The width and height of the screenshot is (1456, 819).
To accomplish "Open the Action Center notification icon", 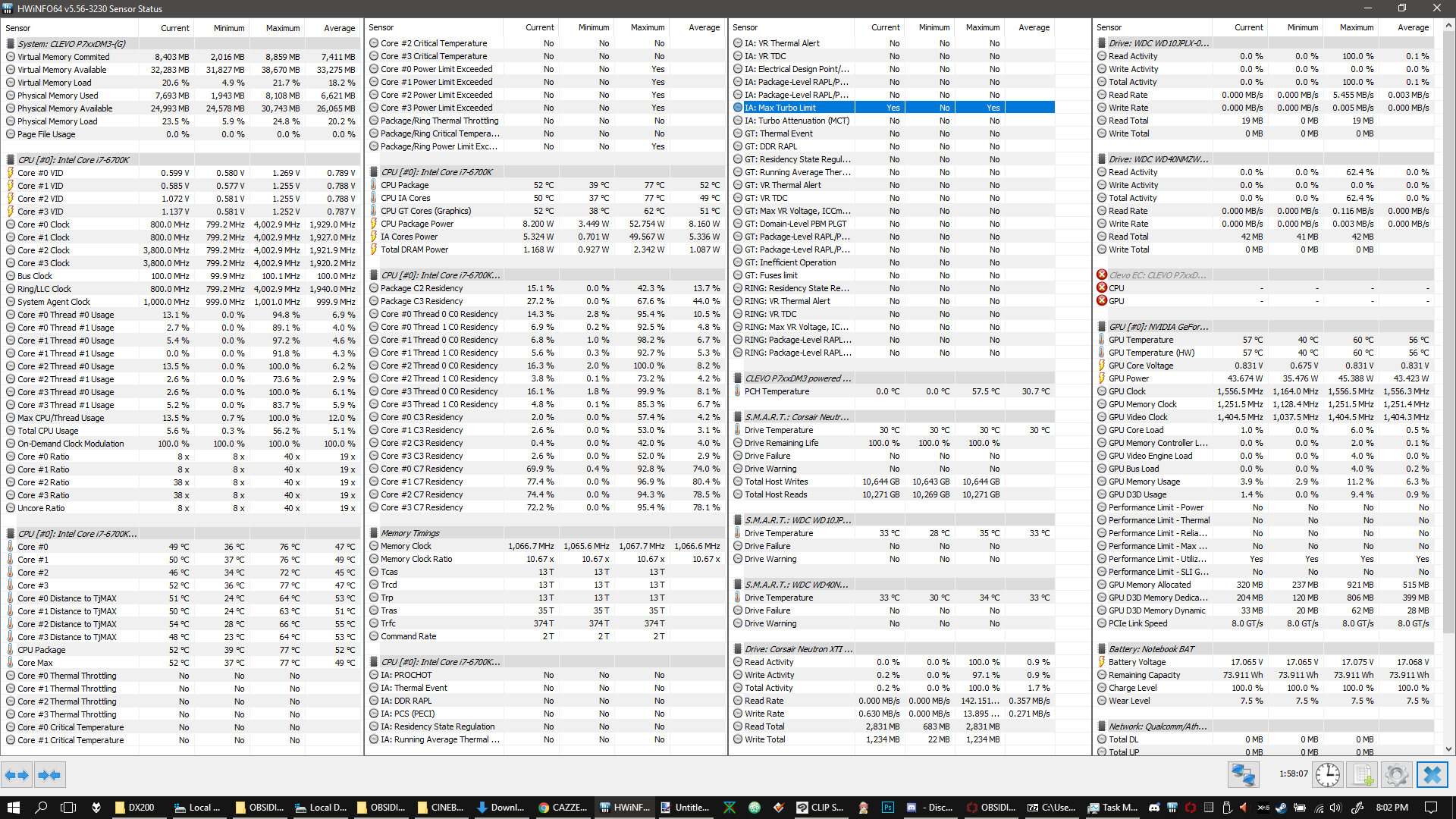I will 1431,808.
